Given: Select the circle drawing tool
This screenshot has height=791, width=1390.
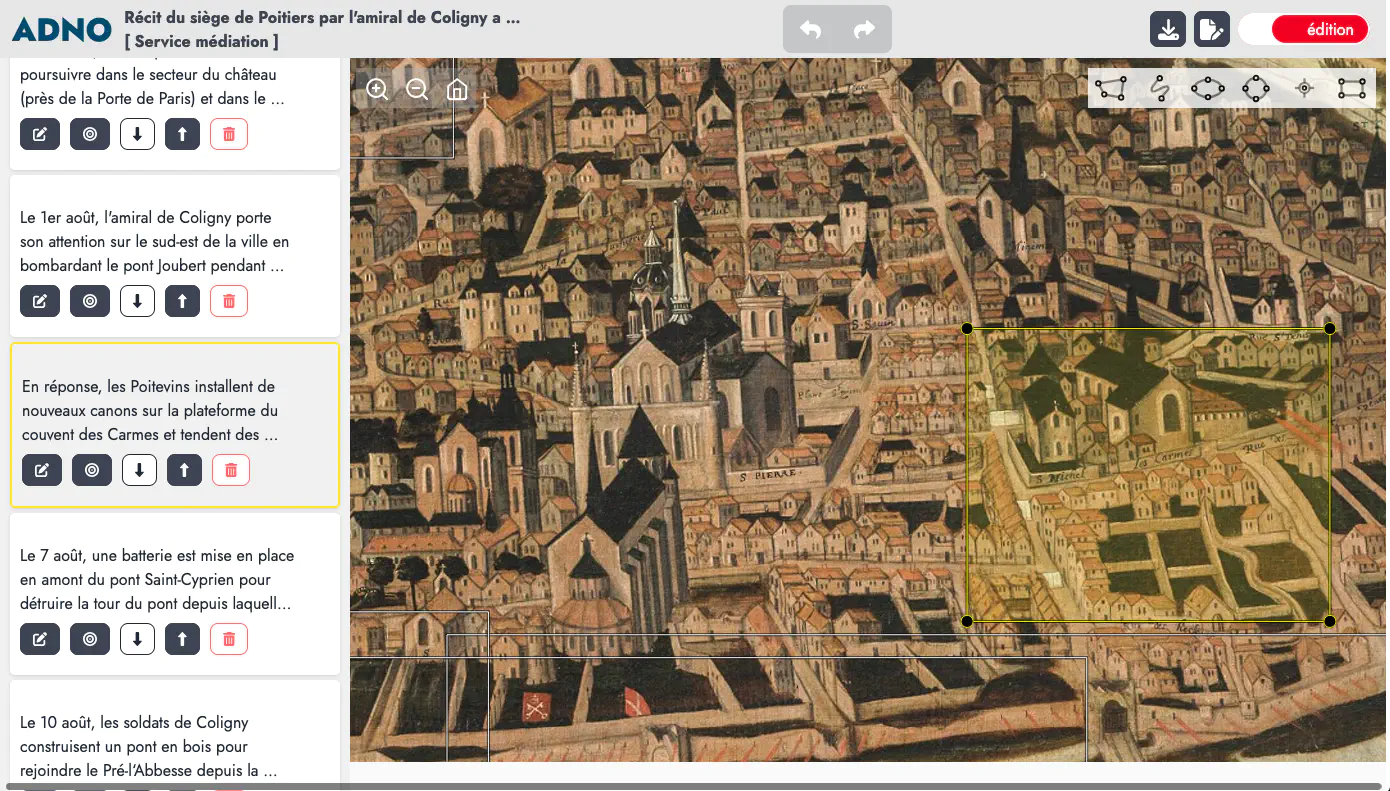Looking at the screenshot, I should tap(1256, 89).
